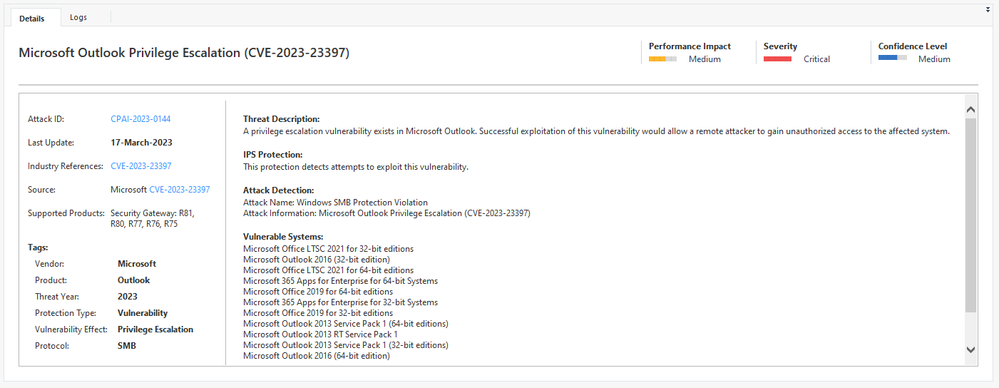The width and height of the screenshot is (999, 388).
Task: Click Microsoft Outlook 2016 (64-bit edition) row
Action: click(317, 356)
